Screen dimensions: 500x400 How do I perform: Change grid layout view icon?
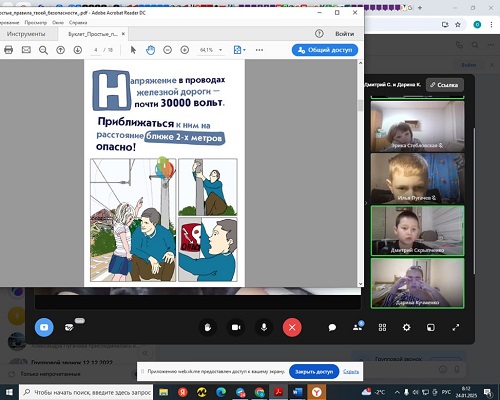[382, 328]
